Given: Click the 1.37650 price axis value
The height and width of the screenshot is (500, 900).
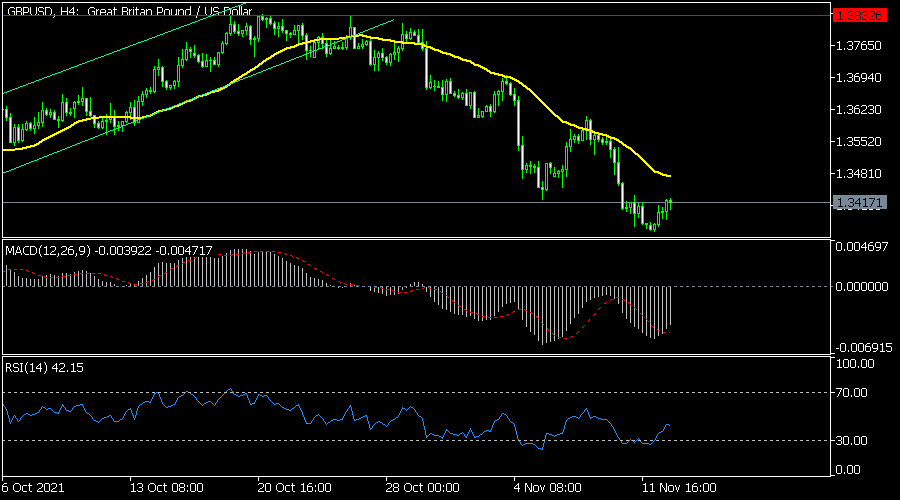Looking at the screenshot, I should [859, 46].
